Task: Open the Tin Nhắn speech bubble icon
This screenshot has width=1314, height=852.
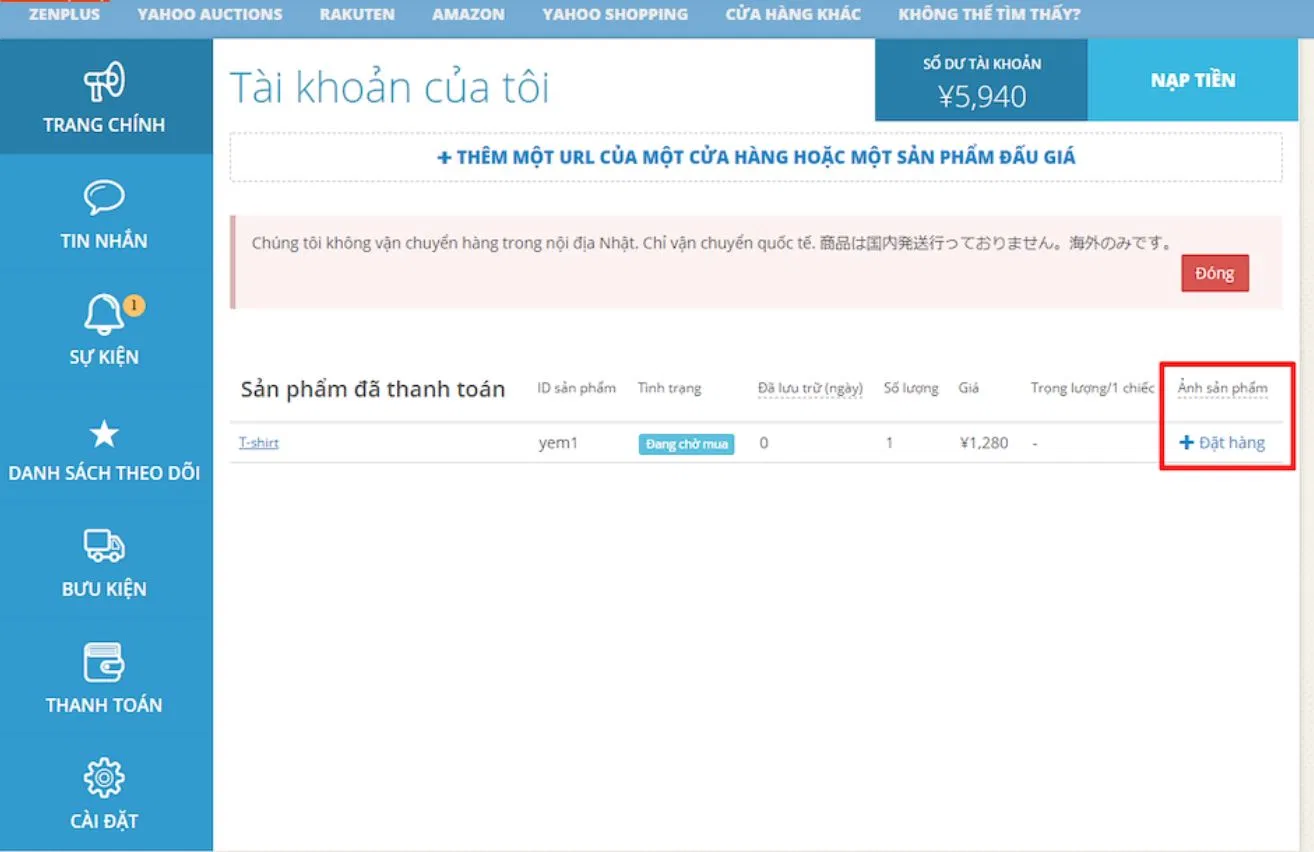Action: click(104, 198)
